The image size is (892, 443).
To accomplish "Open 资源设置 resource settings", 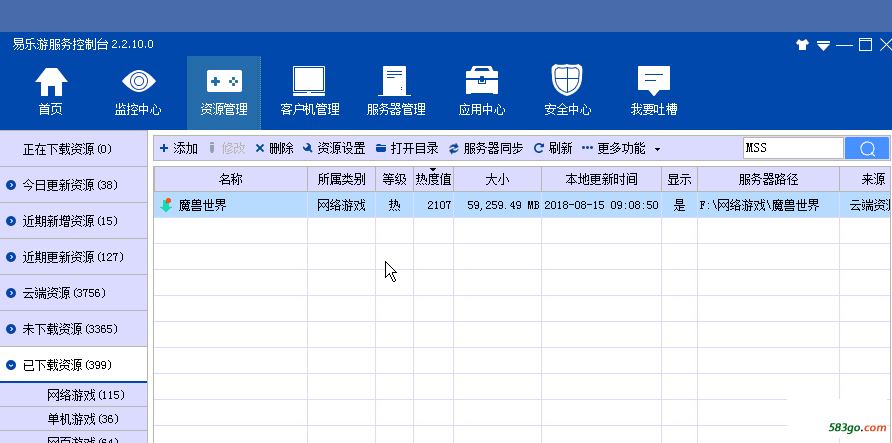I will (x=334, y=148).
